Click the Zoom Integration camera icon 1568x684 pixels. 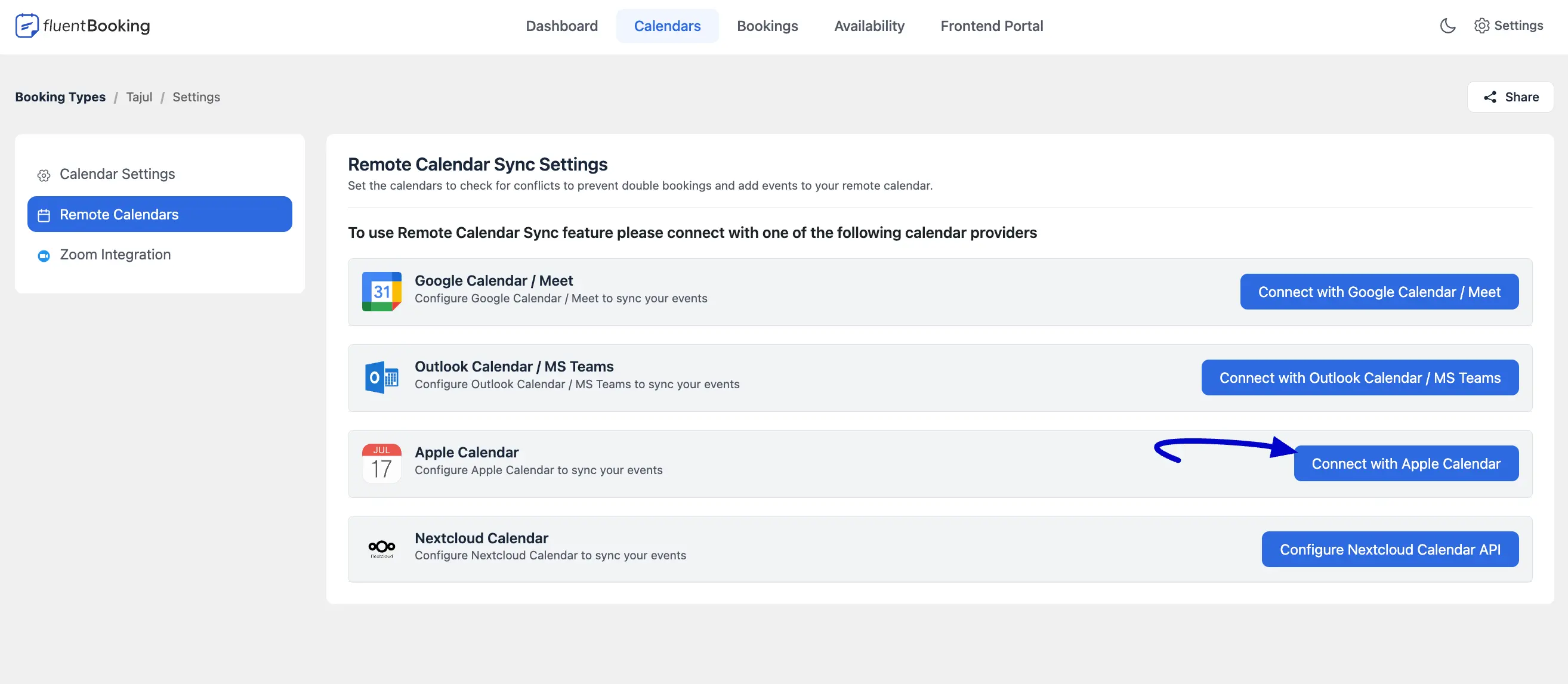[44, 256]
